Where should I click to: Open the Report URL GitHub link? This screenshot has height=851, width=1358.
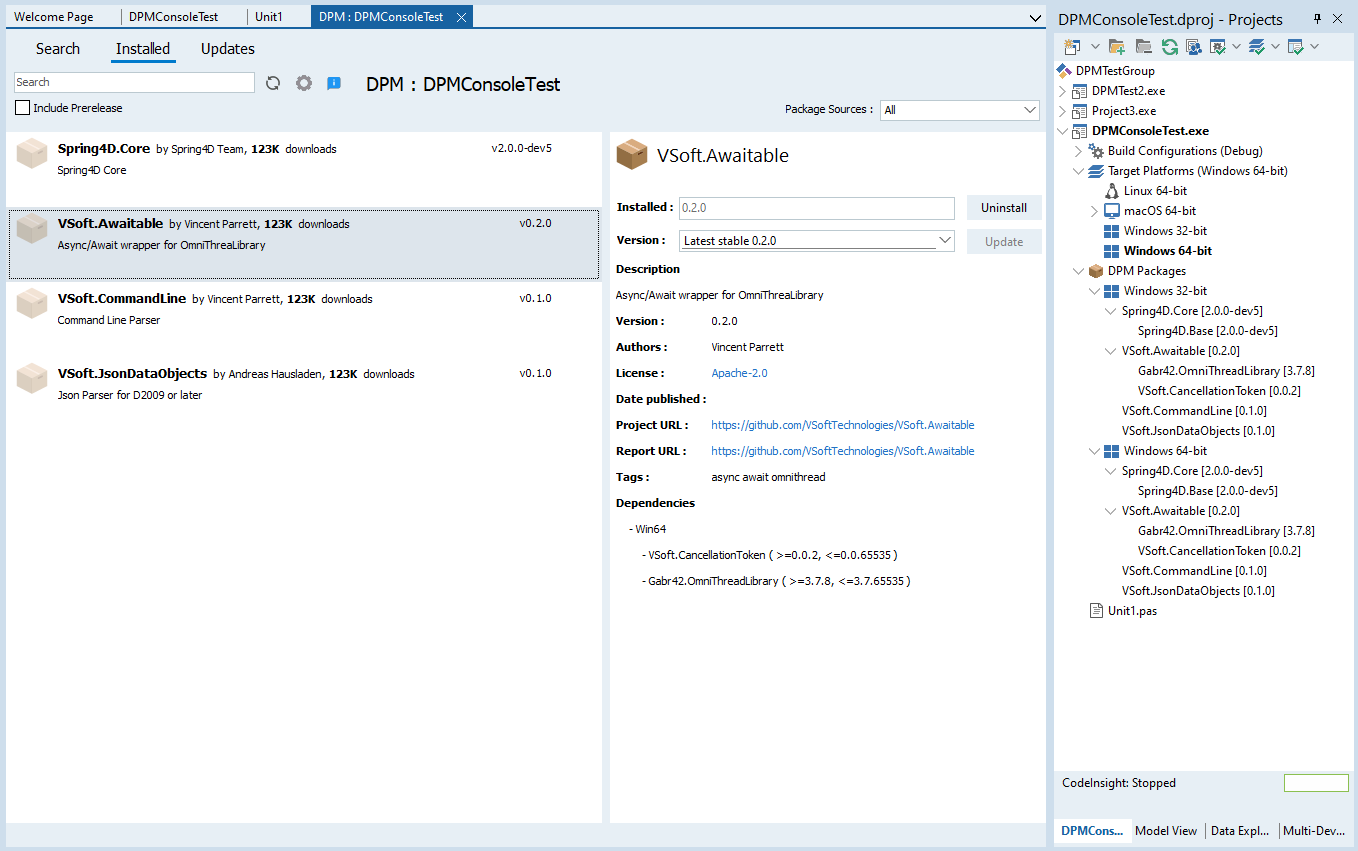(x=842, y=451)
